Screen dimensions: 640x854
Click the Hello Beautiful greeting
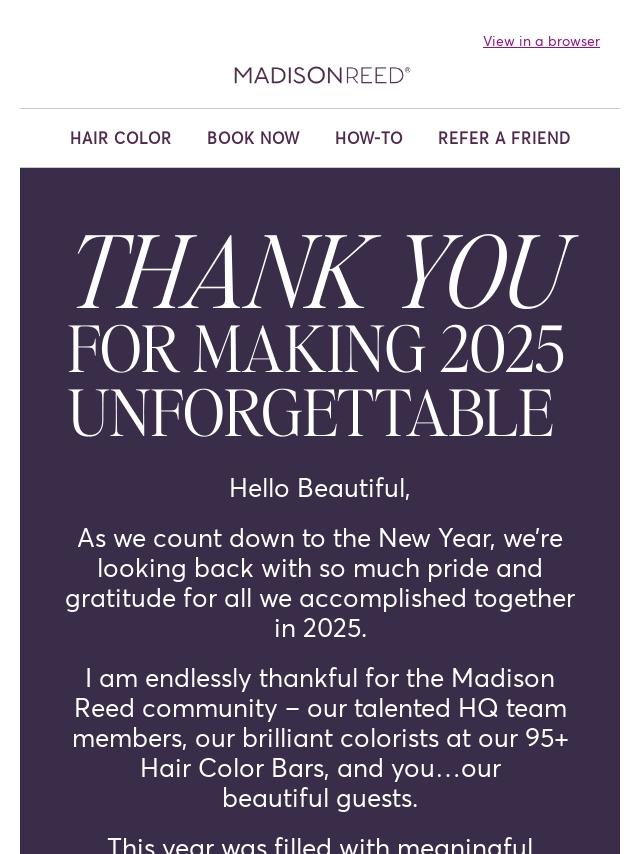[x=320, y=488]
